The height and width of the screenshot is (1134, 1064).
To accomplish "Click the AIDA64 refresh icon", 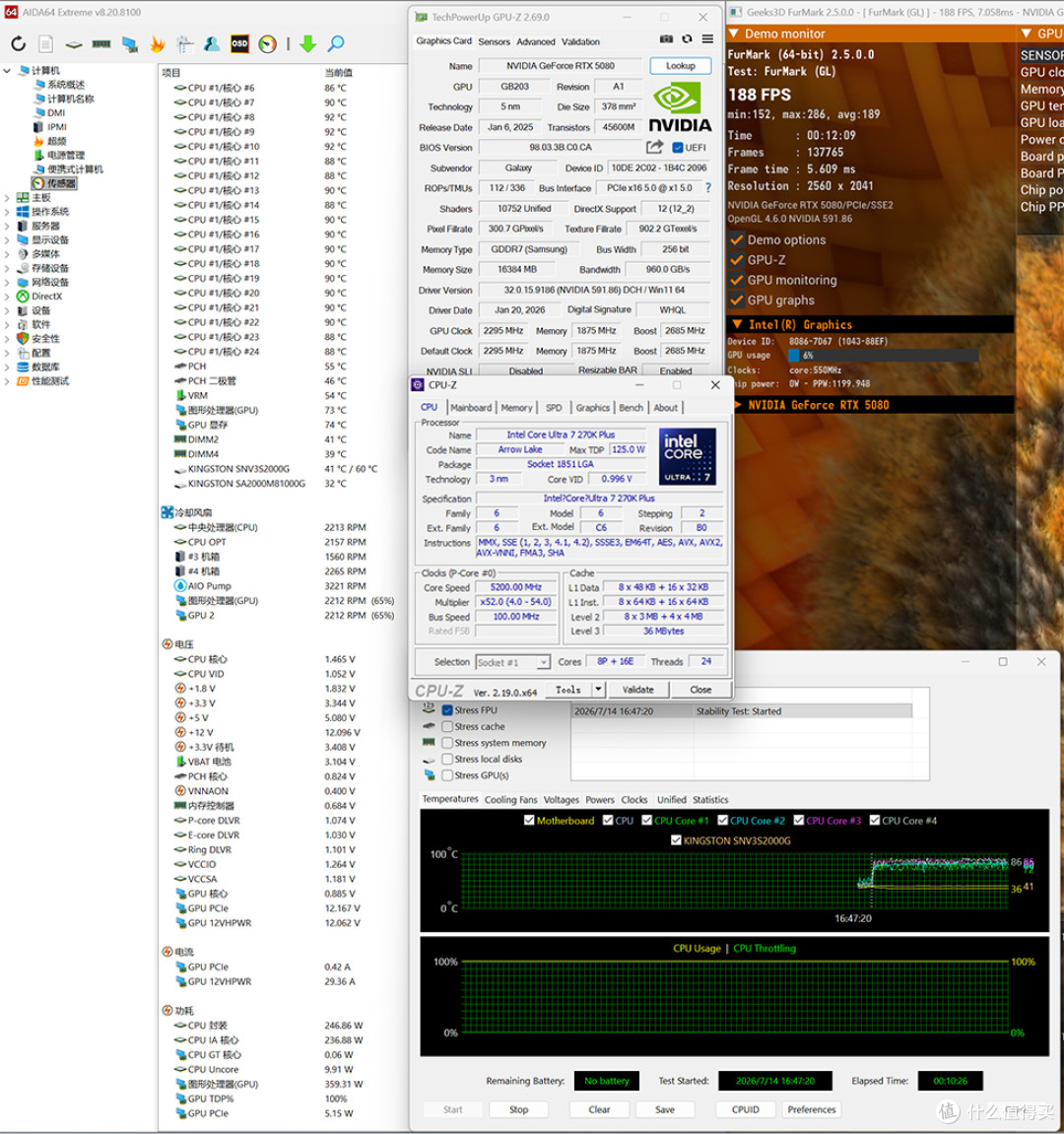I will [18, 44].
